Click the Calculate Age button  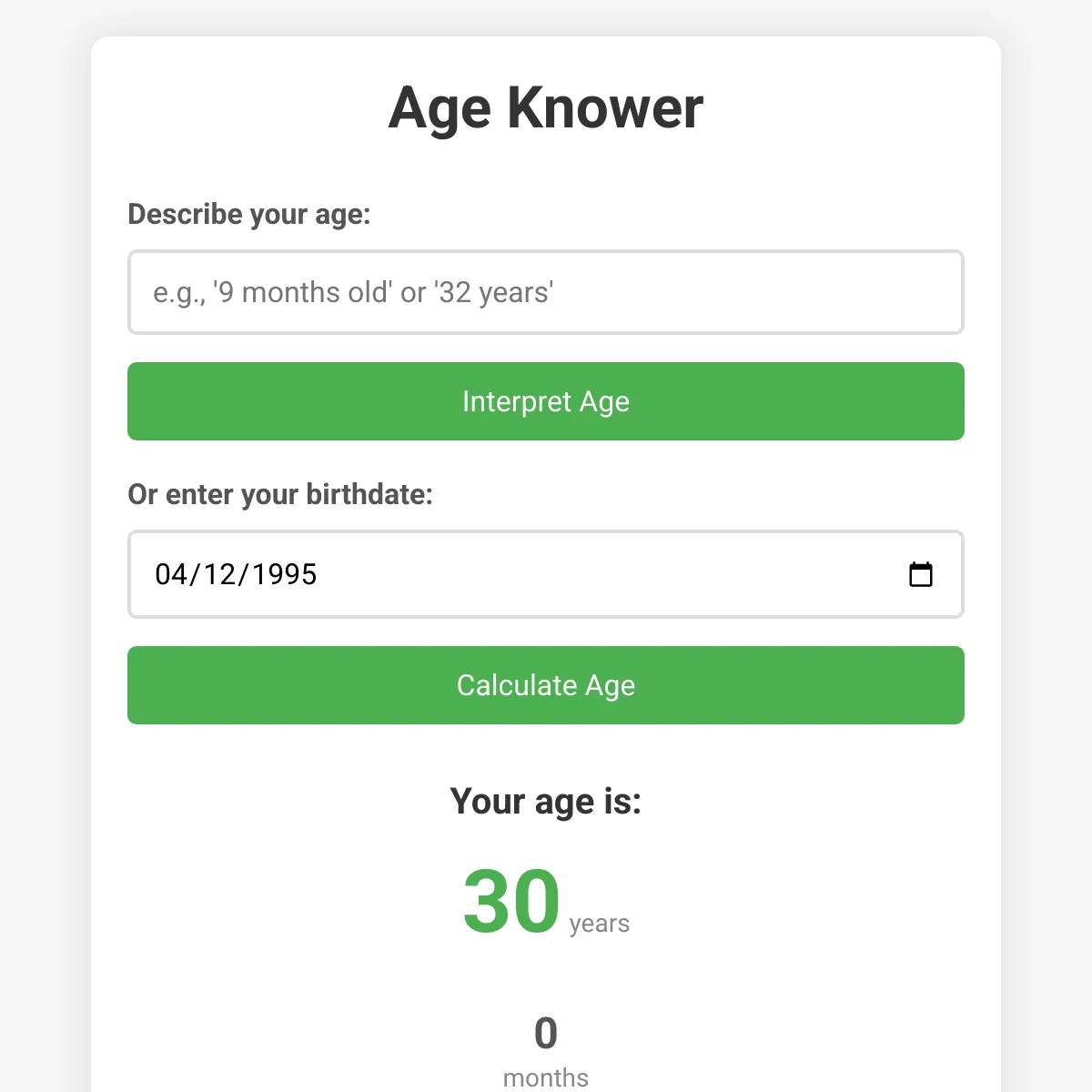546,685
